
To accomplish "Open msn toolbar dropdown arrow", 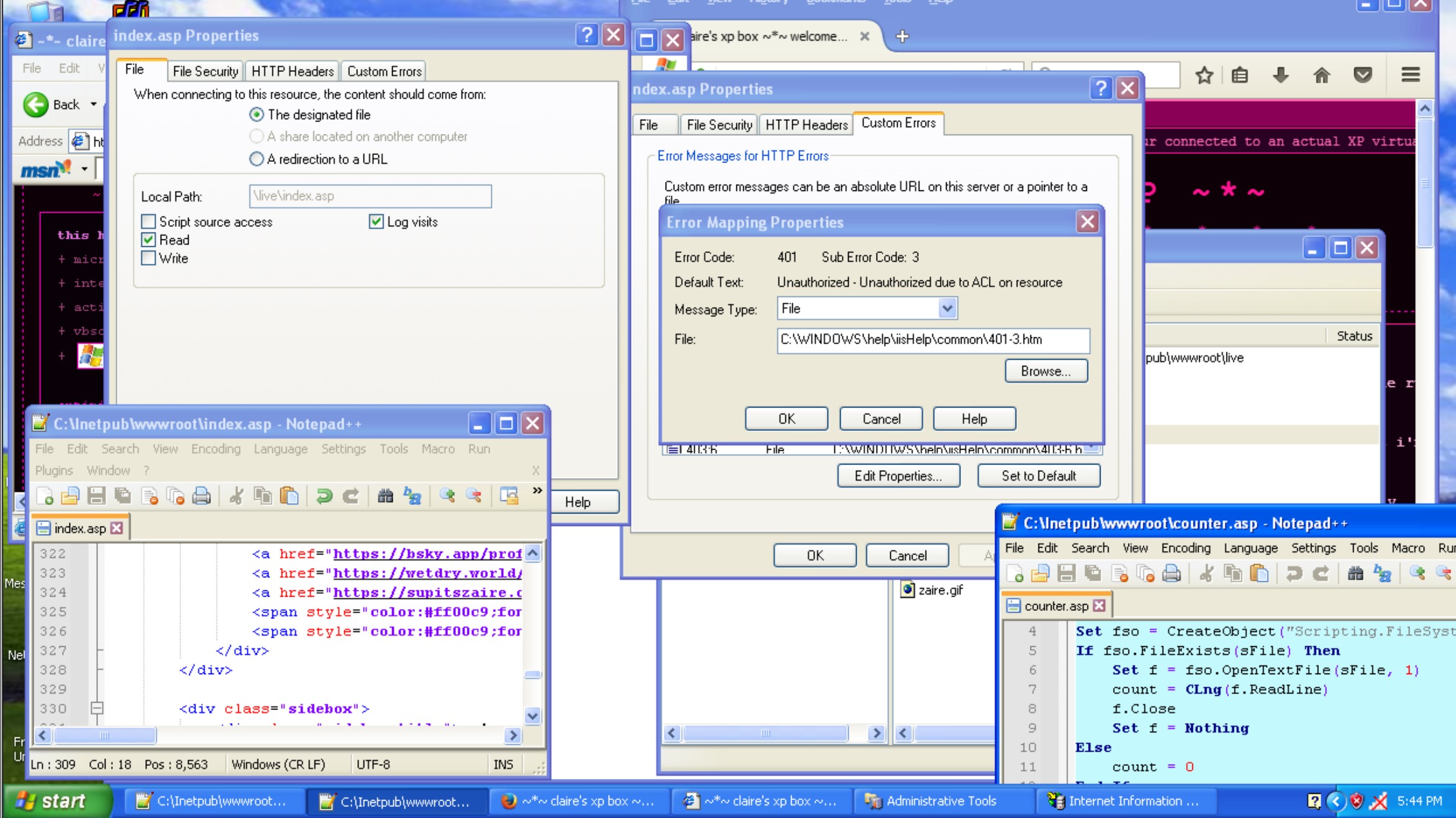I will [x=84, y=169].
